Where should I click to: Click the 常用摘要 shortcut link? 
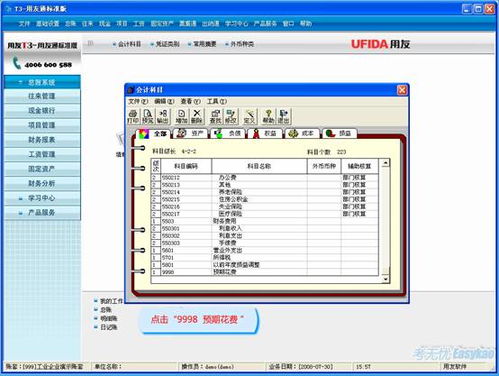coord(205,44)
